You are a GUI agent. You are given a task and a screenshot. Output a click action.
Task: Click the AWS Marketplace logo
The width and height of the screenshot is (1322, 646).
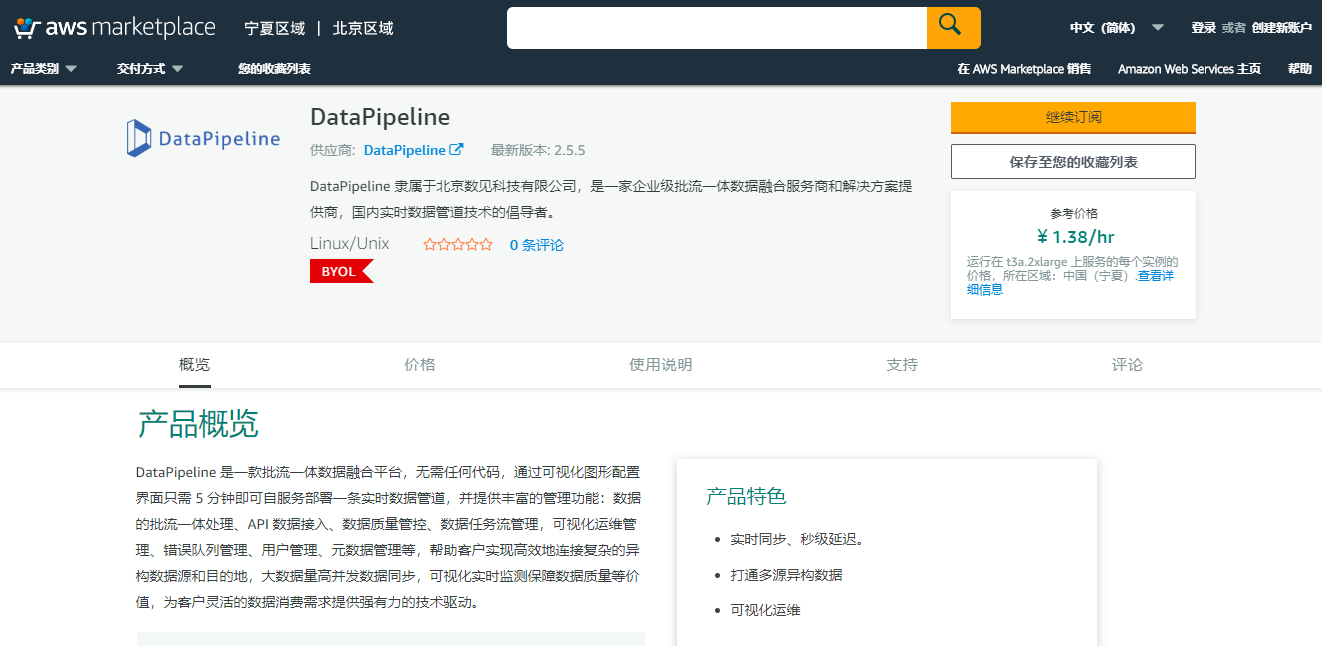(x=115, y=28)
